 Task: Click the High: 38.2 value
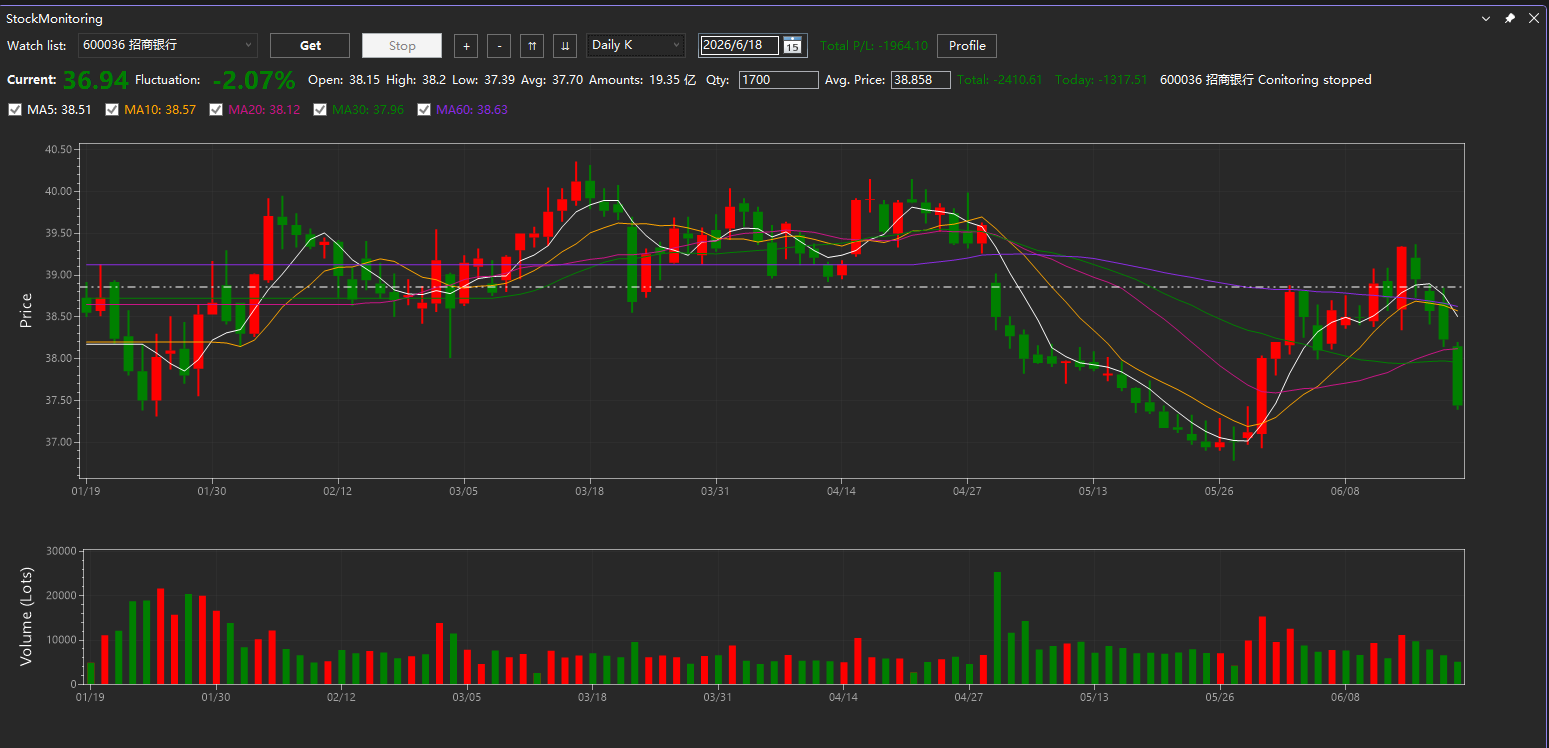416,80
